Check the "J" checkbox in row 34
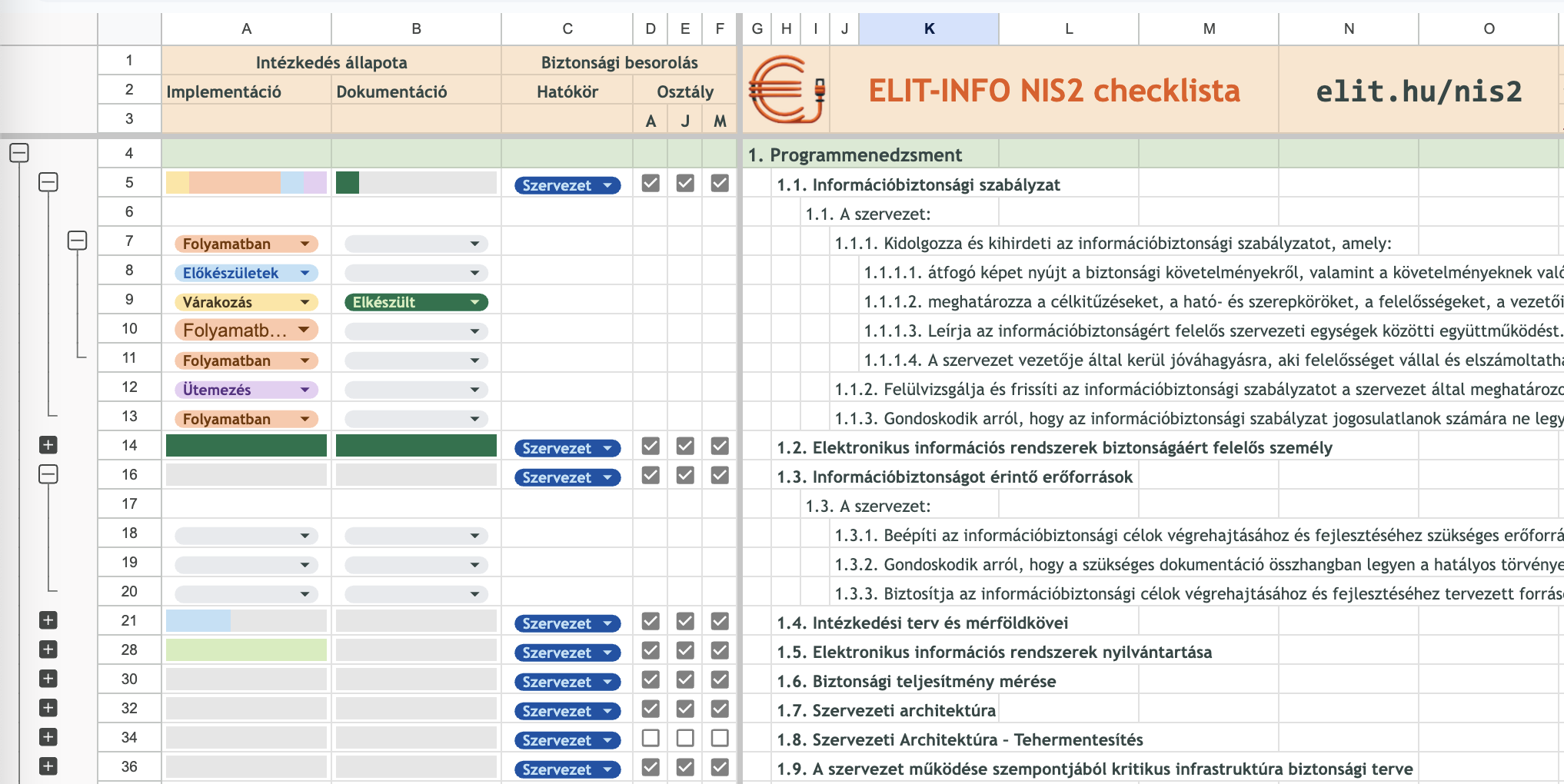This screenshot has height=784, width=1564. pyautogui.click(x=684, y=737)
